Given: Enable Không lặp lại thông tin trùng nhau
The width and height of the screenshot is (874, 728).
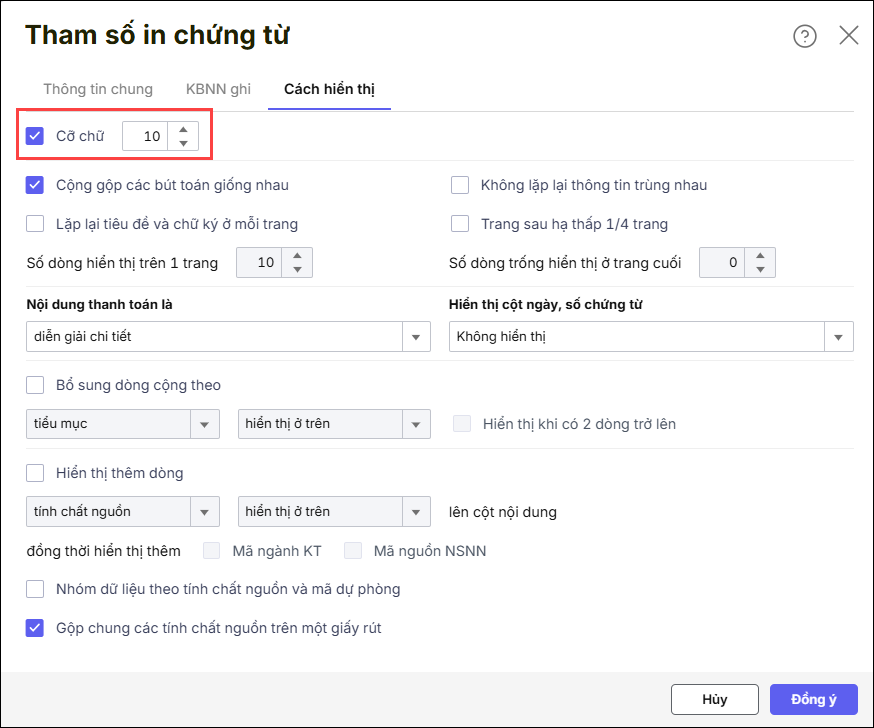Looking at the screenshot, I should [460, 185].
